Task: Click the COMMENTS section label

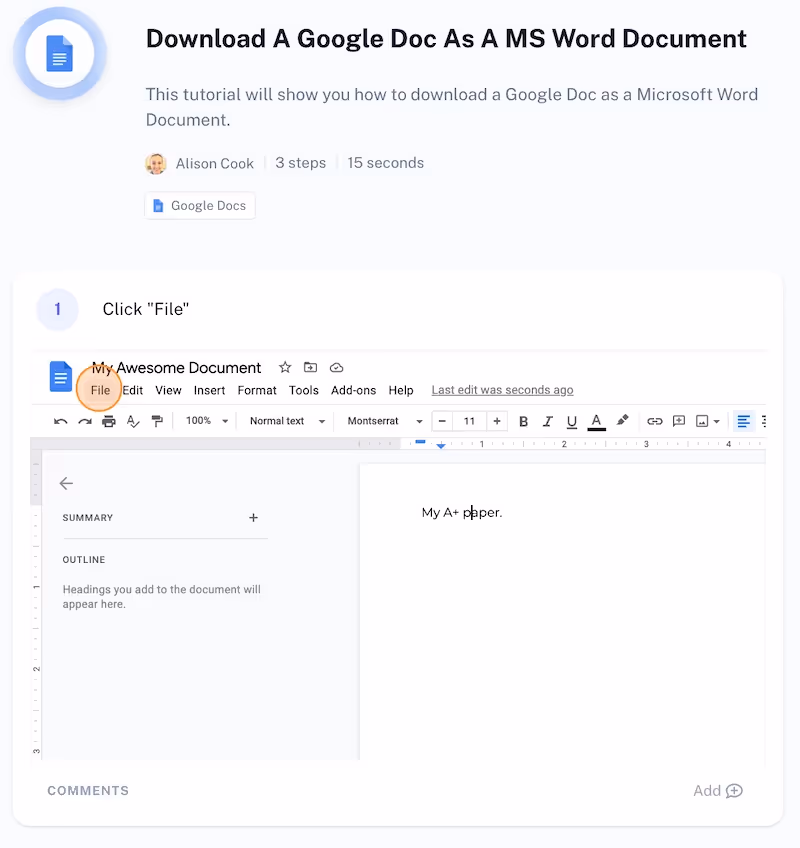Action: pos(88,791)
